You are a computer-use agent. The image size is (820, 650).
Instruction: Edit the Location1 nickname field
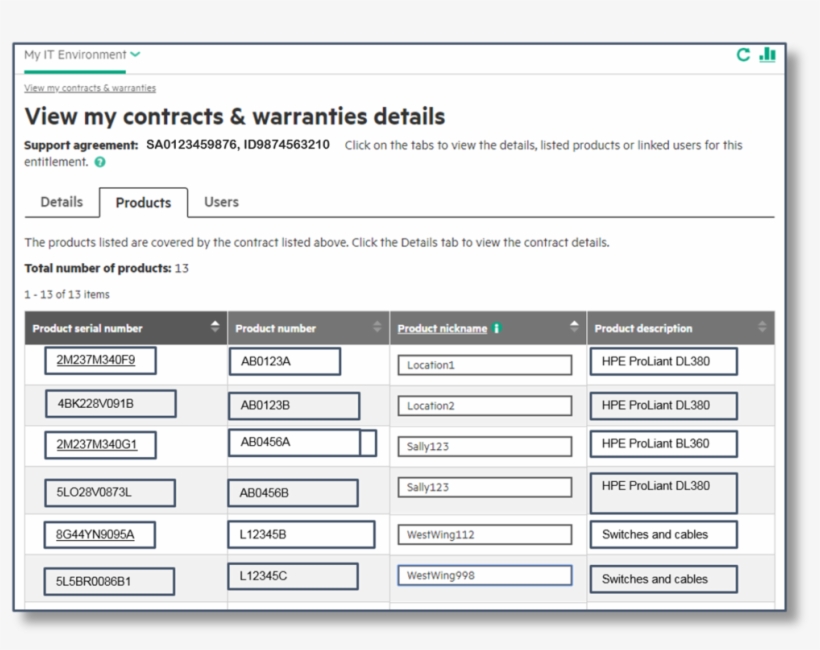click(x=485, y=365)
